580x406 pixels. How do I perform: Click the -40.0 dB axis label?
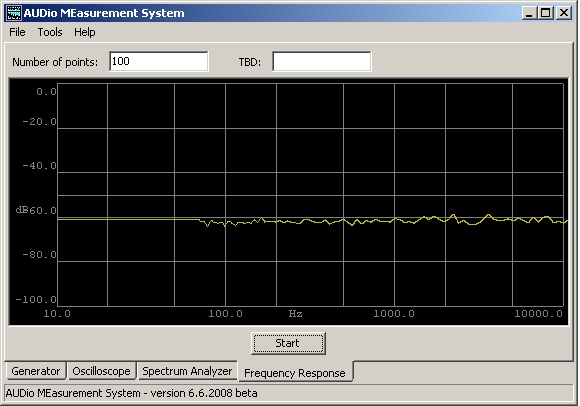[x=39, y=166]
